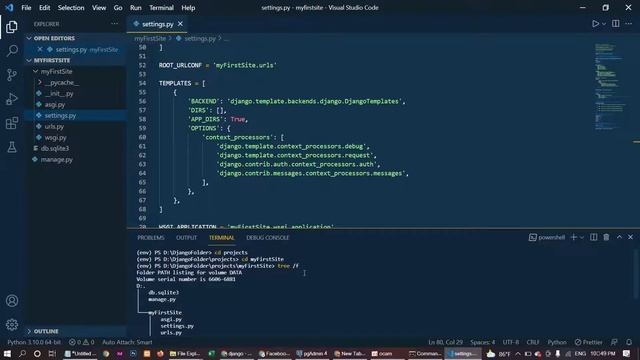Open the feedback icon in status bar

tap(614, 342)
